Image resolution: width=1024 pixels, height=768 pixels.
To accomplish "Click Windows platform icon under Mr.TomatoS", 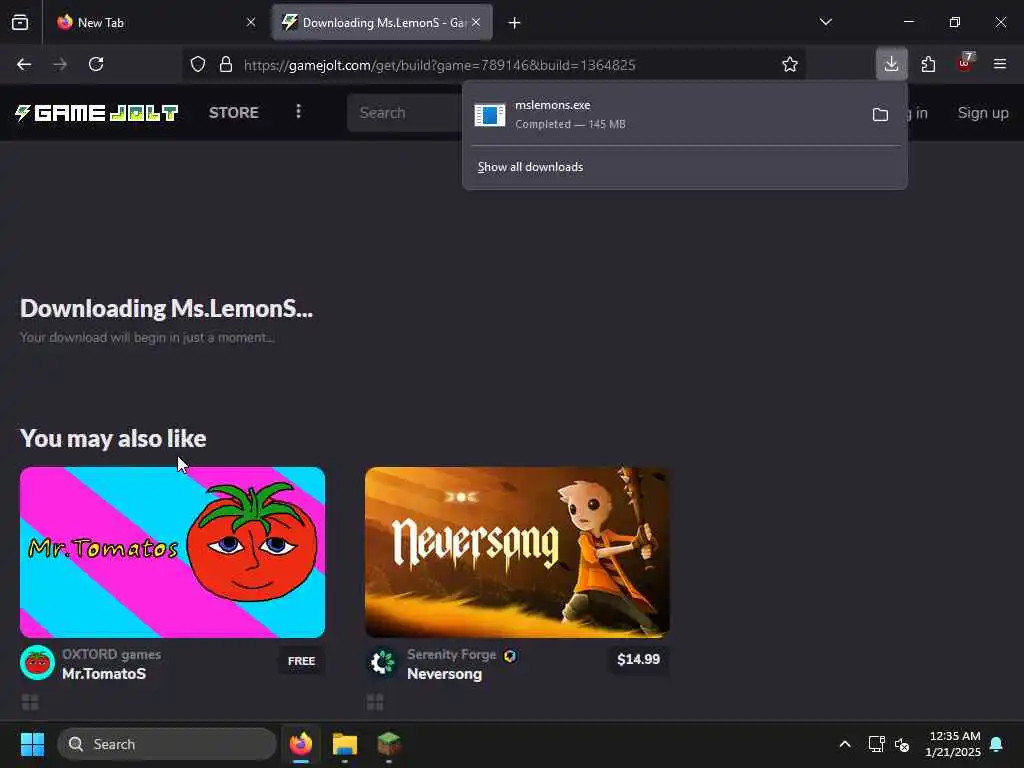I will tap(30, 702).
